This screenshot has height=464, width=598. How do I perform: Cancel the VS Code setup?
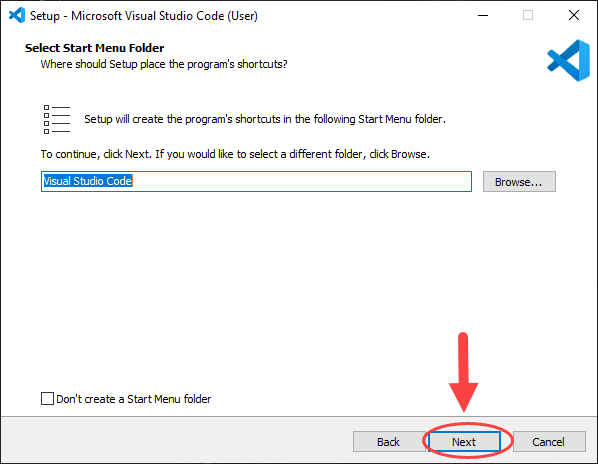(549, 442)
